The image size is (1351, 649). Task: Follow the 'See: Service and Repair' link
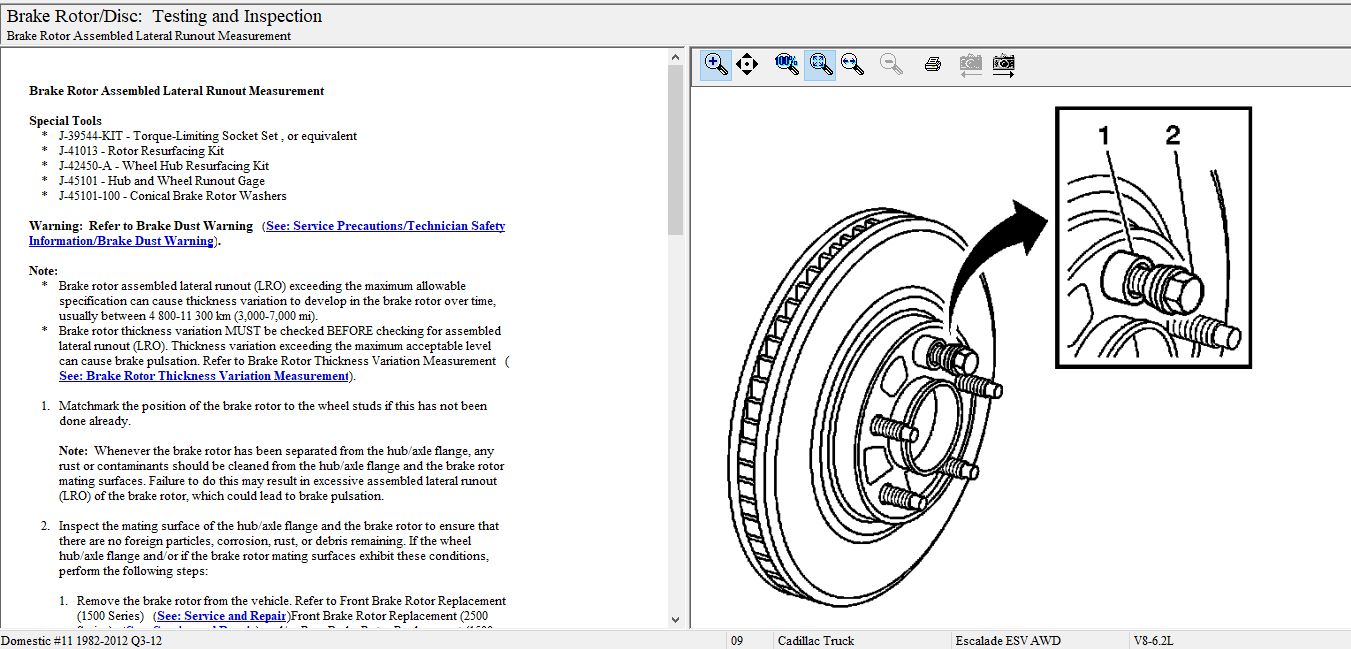point(222,616)
